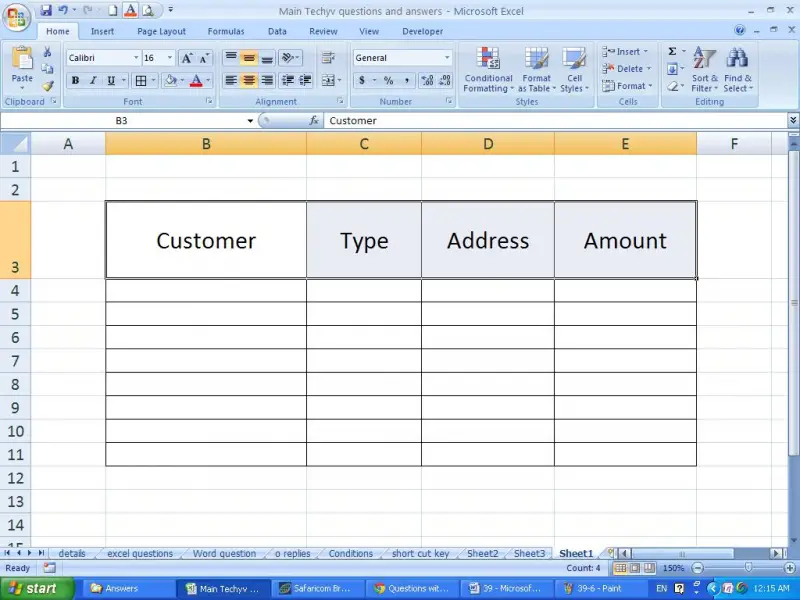Open the Cell Styles gallery
The height and width of the screenshot is (600, 800).
pyautogui.click(x=574, y=70)
